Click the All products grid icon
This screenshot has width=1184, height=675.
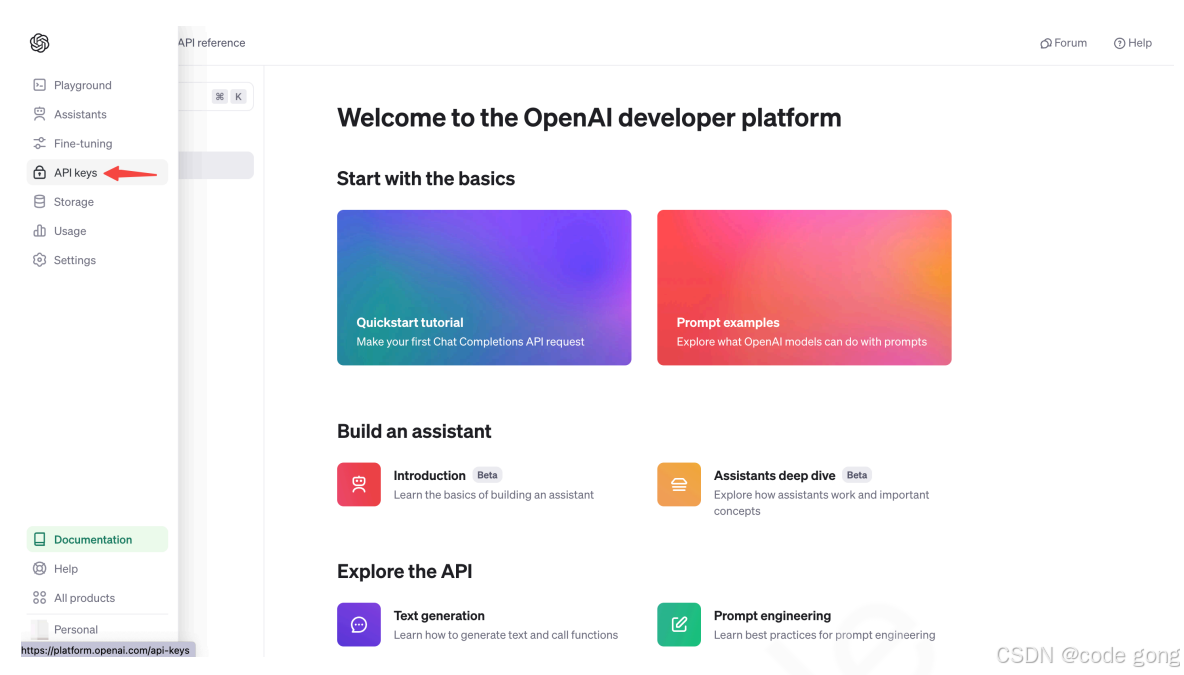[39, 598]
